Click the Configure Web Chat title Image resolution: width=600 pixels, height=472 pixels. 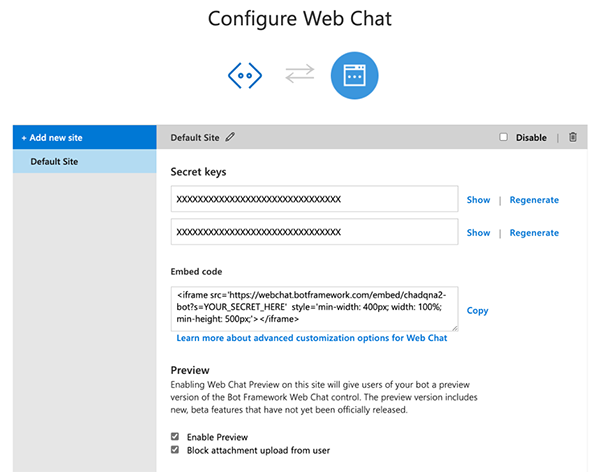(300, 19)
